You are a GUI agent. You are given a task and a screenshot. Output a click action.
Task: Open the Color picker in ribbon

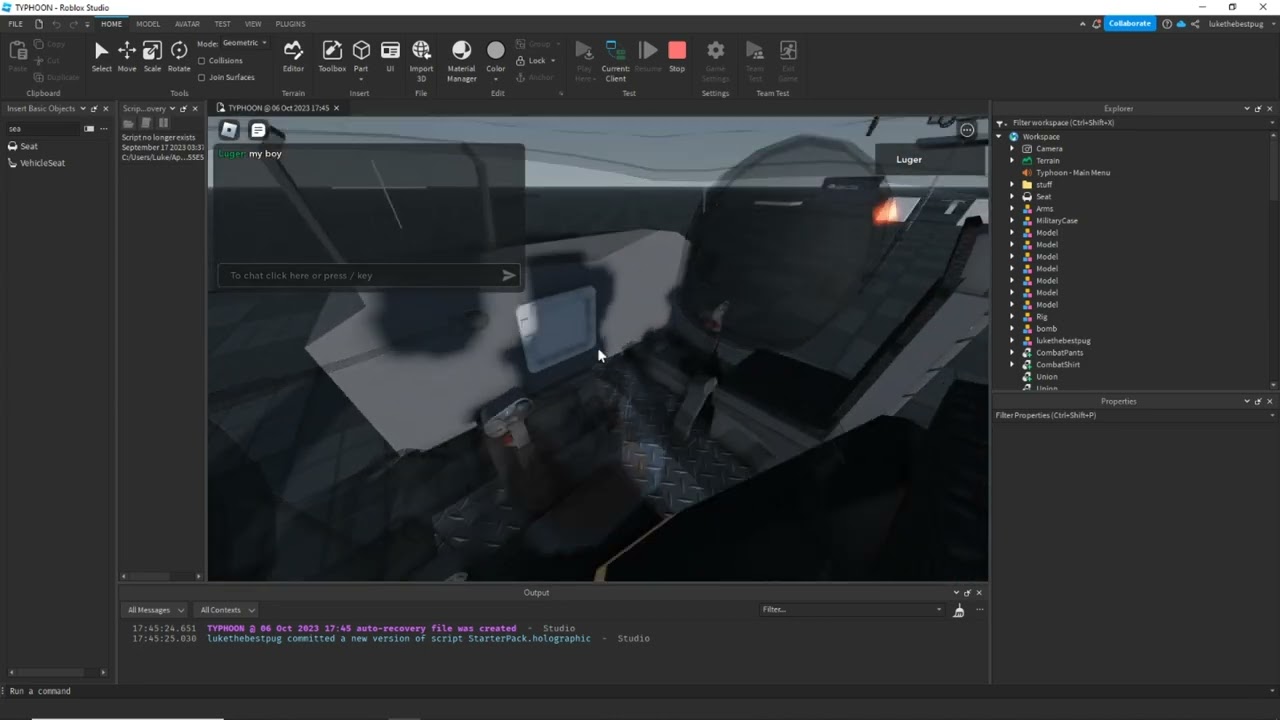coord(496,56)
